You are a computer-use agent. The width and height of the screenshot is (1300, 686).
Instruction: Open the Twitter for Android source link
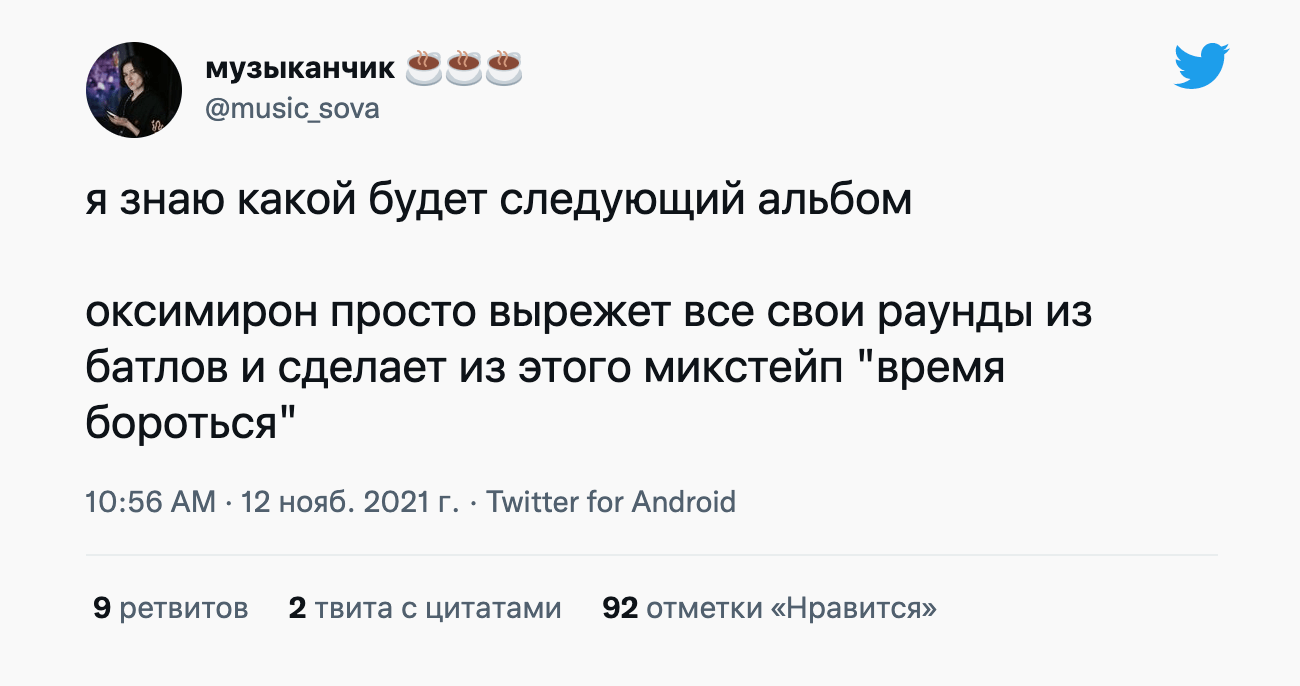(611, 501)
